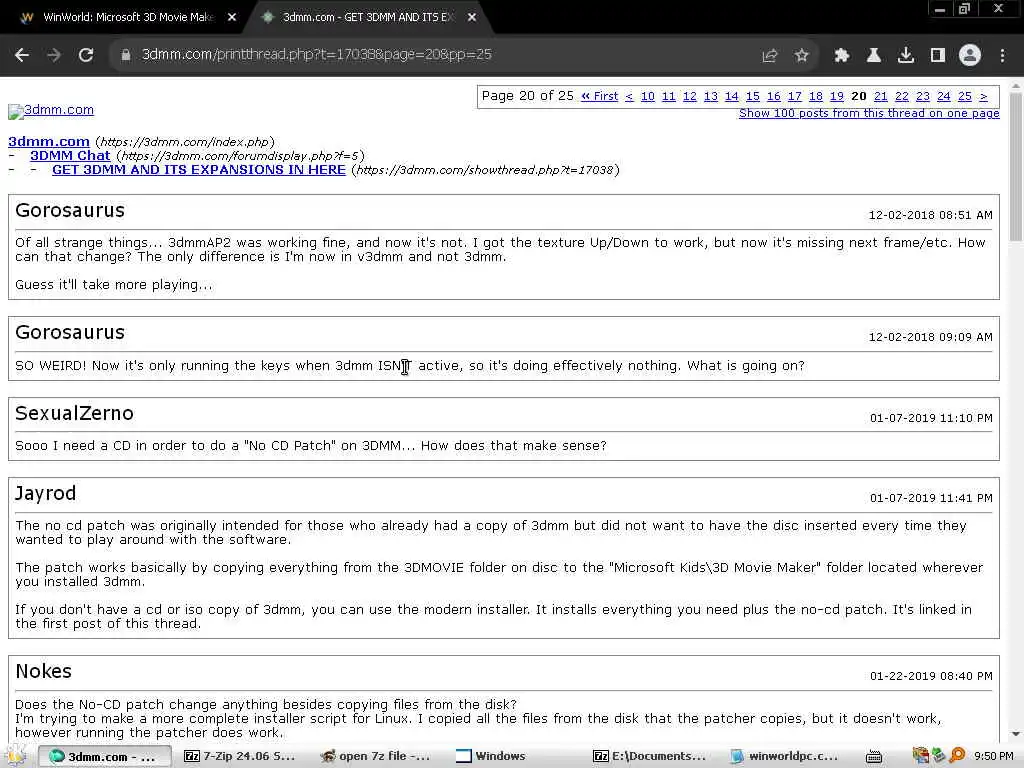Open the profile avatar icon
The image size is (1024, 768).
[x=970, y=55]
